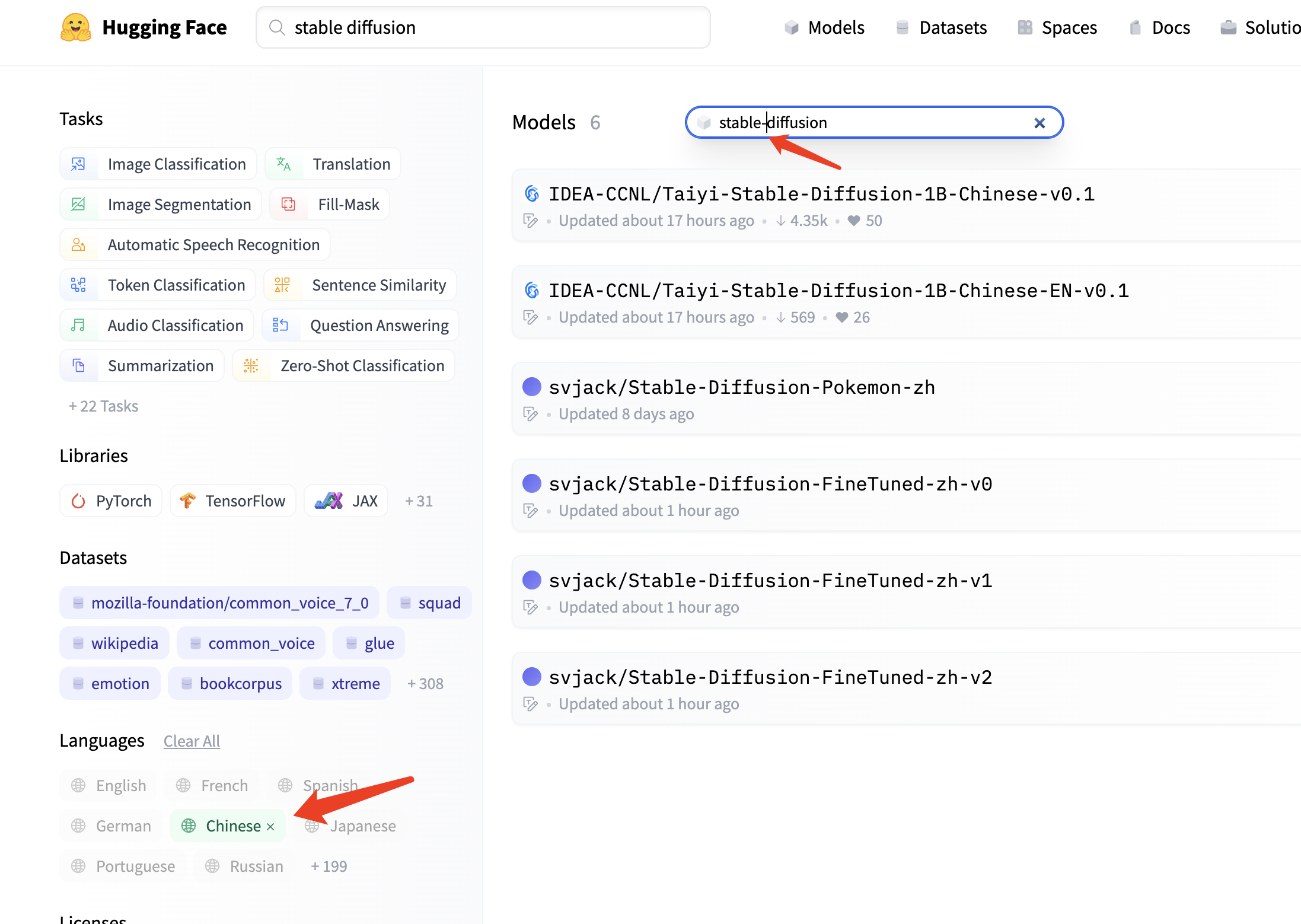
Task: Click the PyTorch flame icon
Action: 78,501
